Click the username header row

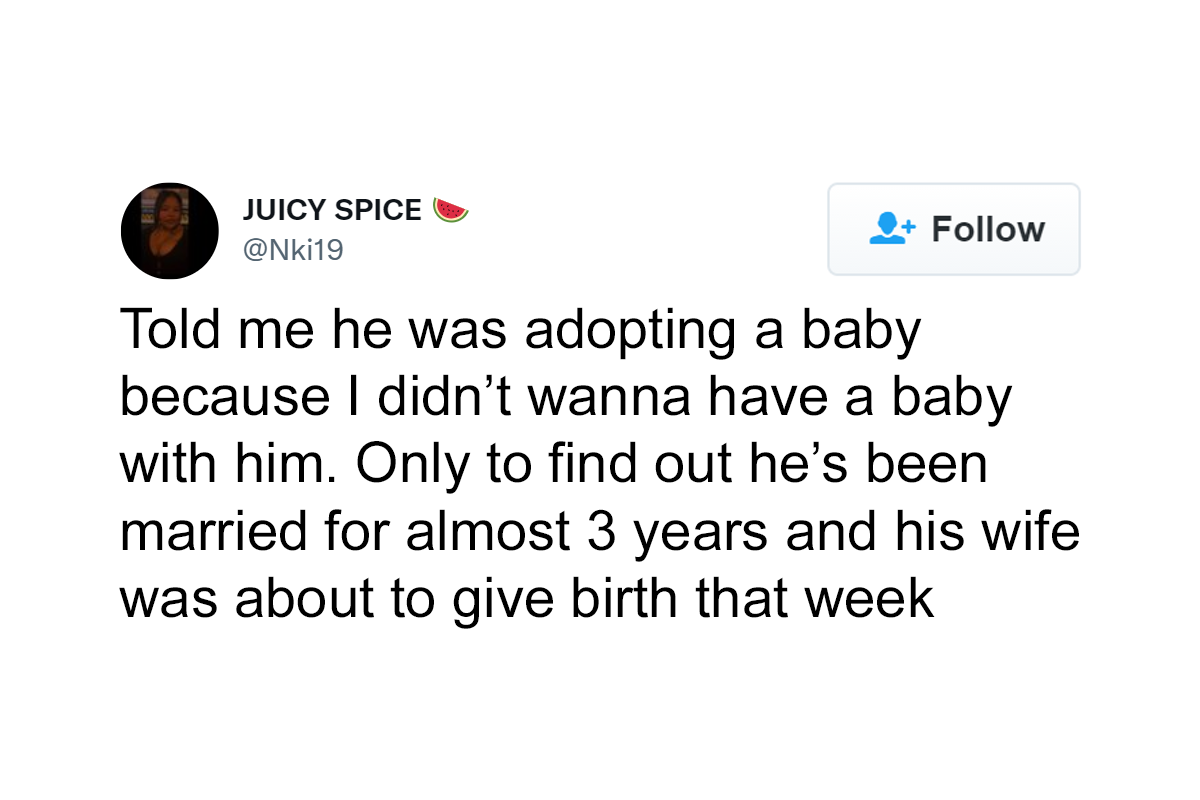[333, 230]
